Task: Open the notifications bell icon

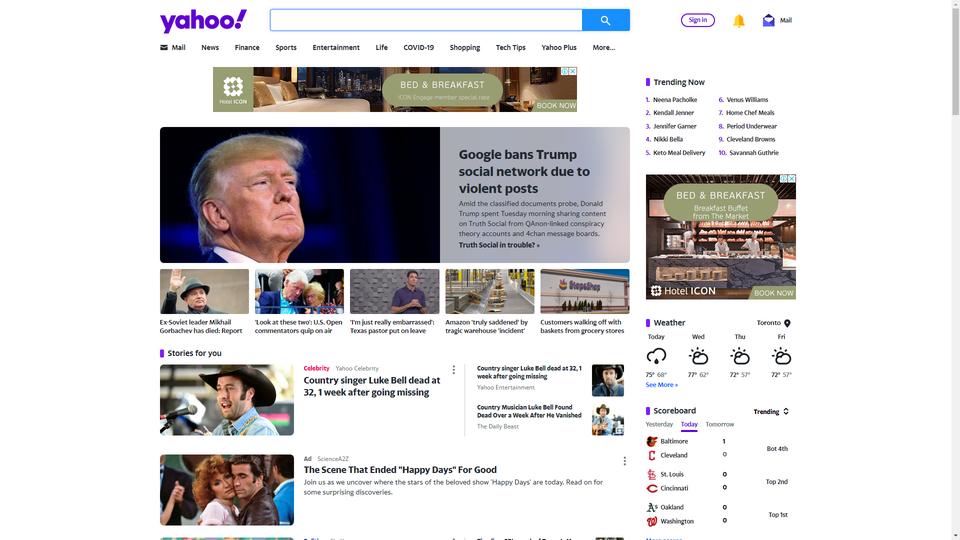Action: coord(739,21)
